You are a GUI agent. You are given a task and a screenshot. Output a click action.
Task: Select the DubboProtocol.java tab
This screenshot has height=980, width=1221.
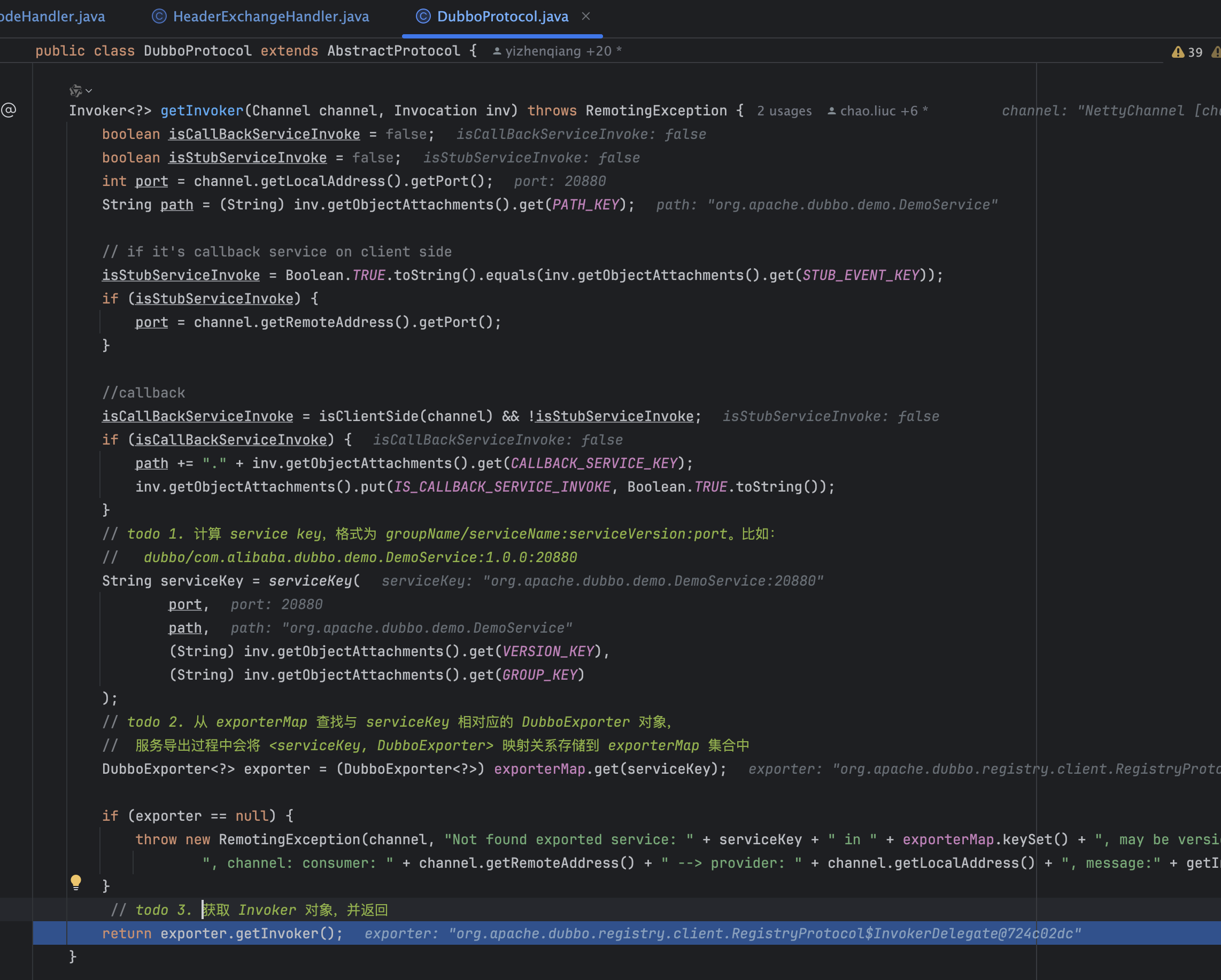tap(503, 17)
